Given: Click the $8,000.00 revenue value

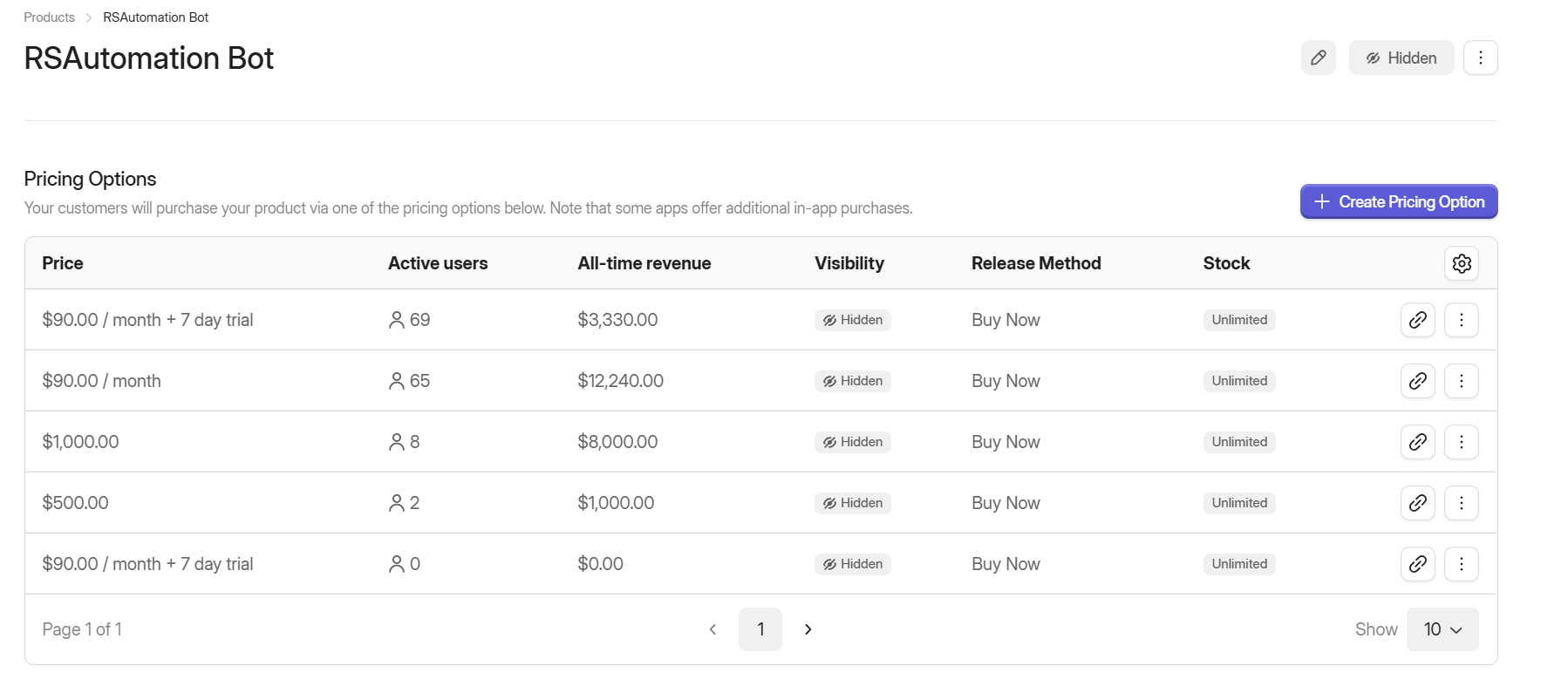Looking at the screenshot, I should [617, 442].
